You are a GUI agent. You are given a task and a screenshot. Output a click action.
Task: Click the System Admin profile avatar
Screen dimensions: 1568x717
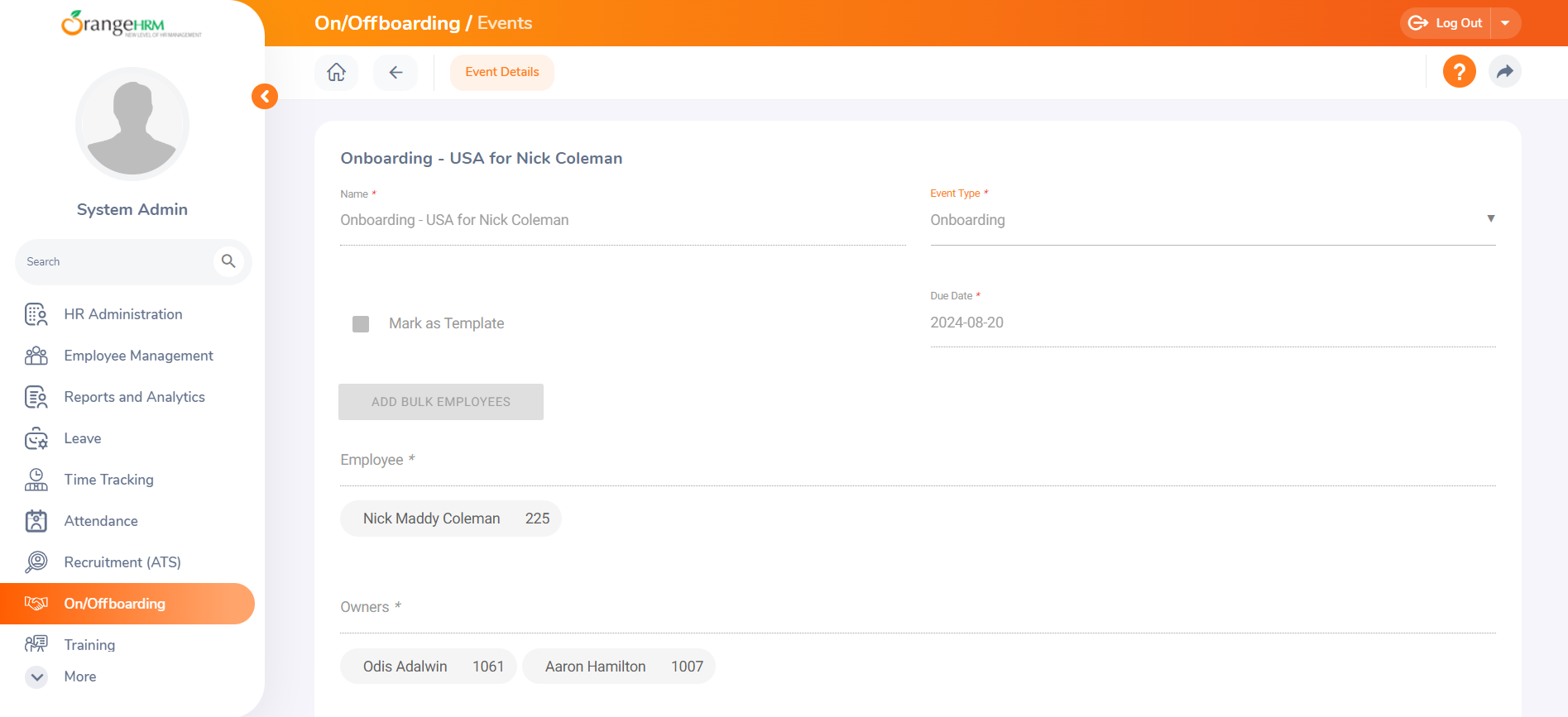coord(132,124)
